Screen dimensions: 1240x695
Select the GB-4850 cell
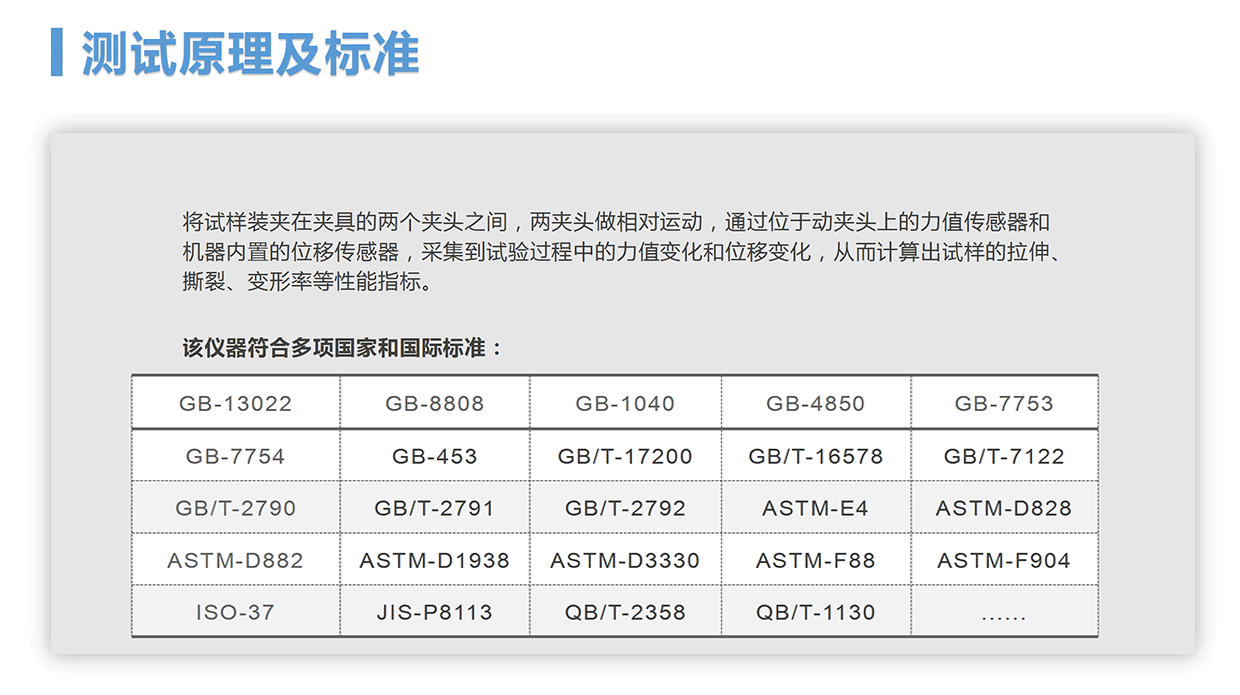click(x=816, y=404)
